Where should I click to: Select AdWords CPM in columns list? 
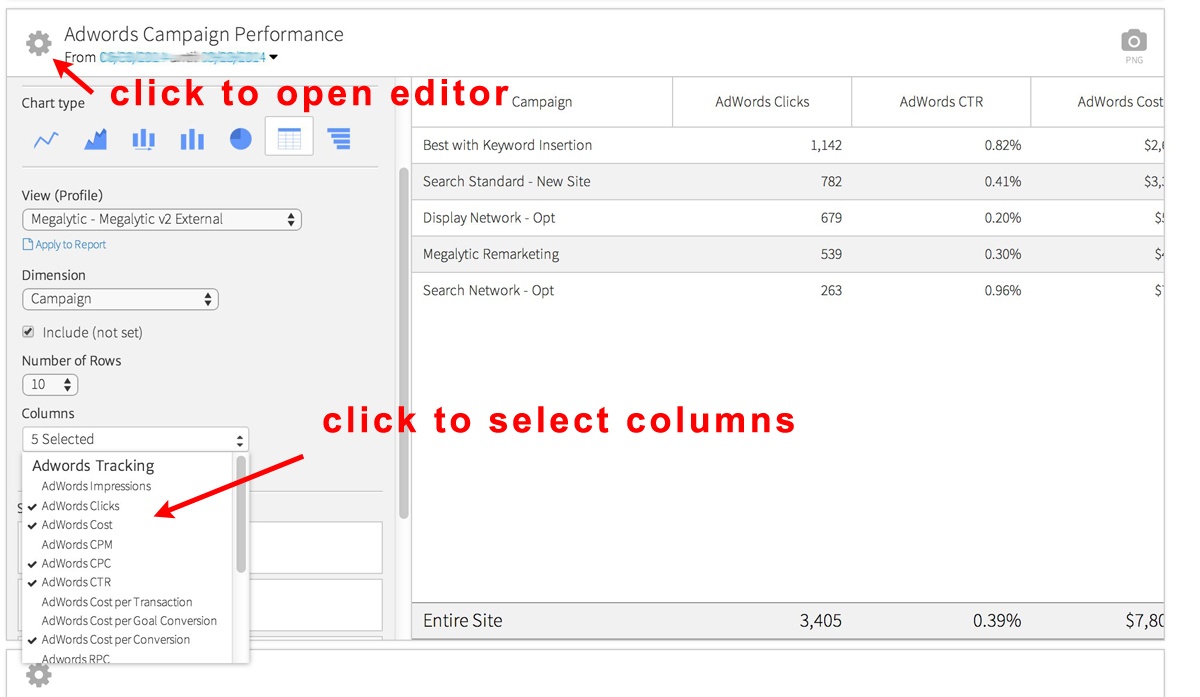pos(77,544)
